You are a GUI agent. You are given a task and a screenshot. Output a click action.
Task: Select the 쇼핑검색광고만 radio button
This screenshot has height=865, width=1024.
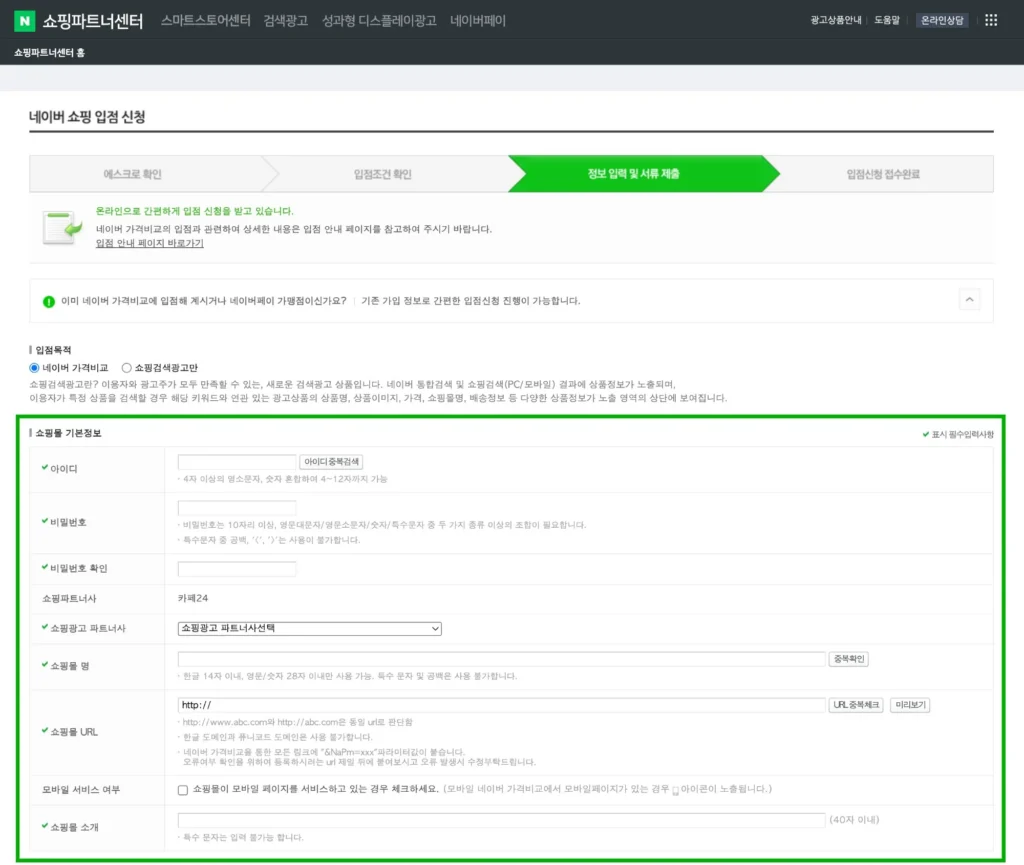coord(126,367)
